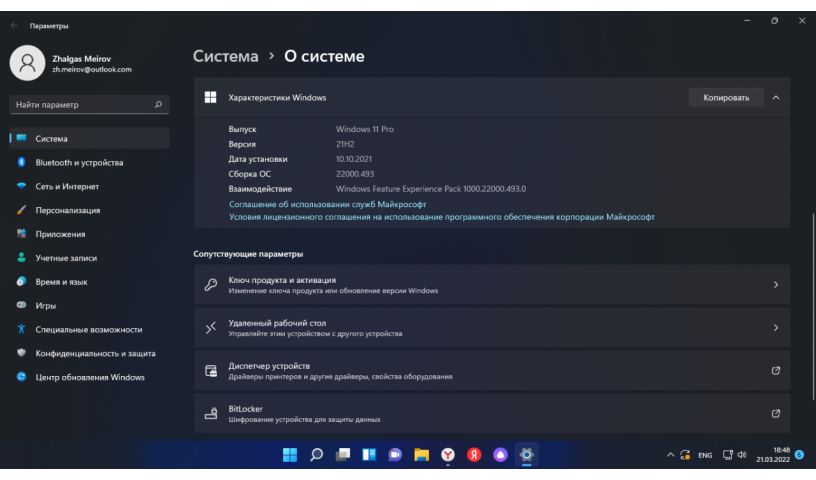The image size is (816, 480).
Task: Click Settings gear icon in taskbar
Action: tap(527, 455)
